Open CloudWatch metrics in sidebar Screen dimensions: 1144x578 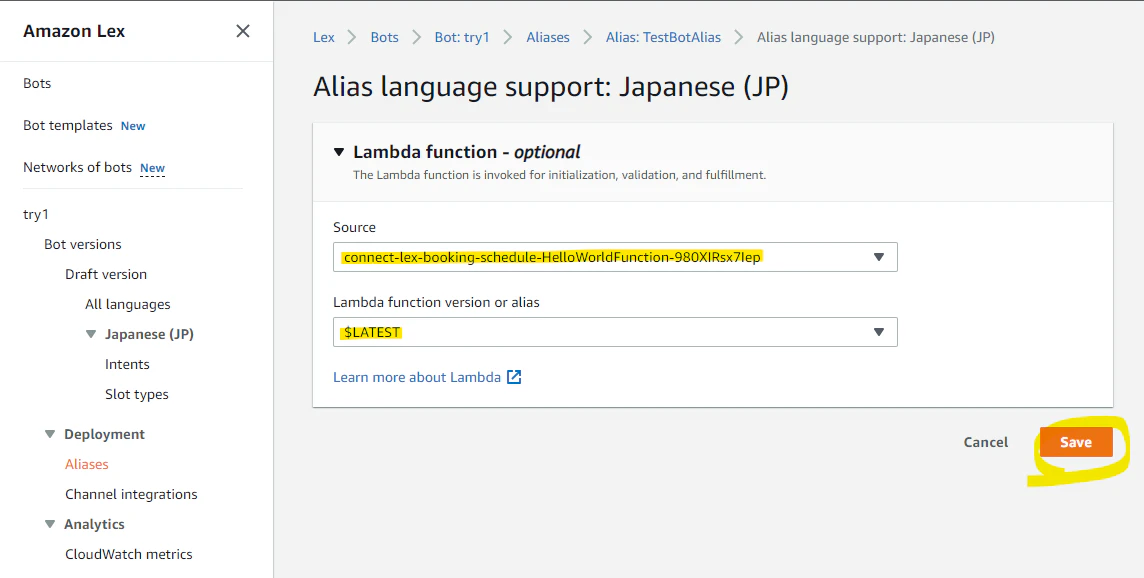tap(129, 554)
